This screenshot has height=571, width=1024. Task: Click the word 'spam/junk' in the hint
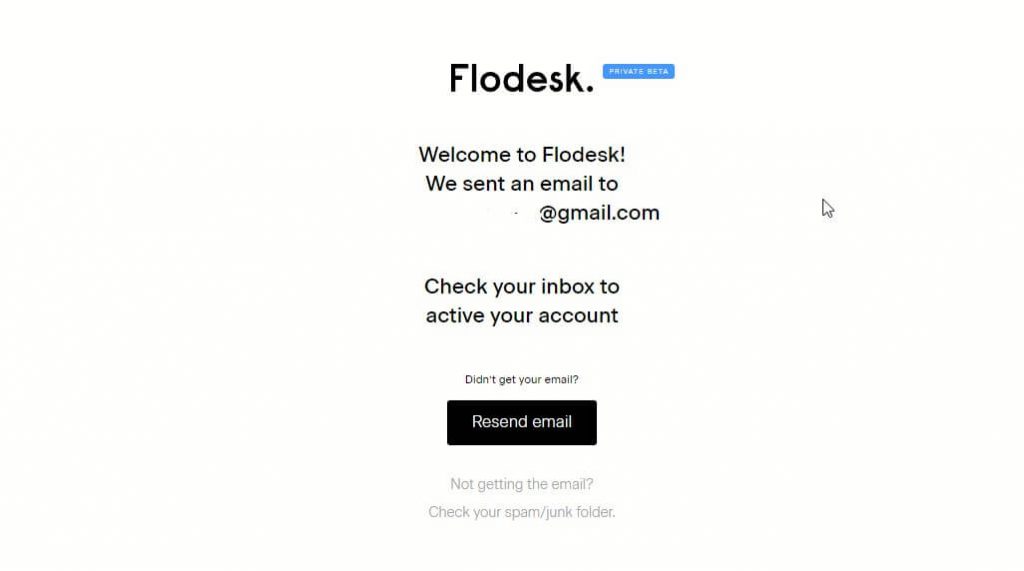[538, 512]
